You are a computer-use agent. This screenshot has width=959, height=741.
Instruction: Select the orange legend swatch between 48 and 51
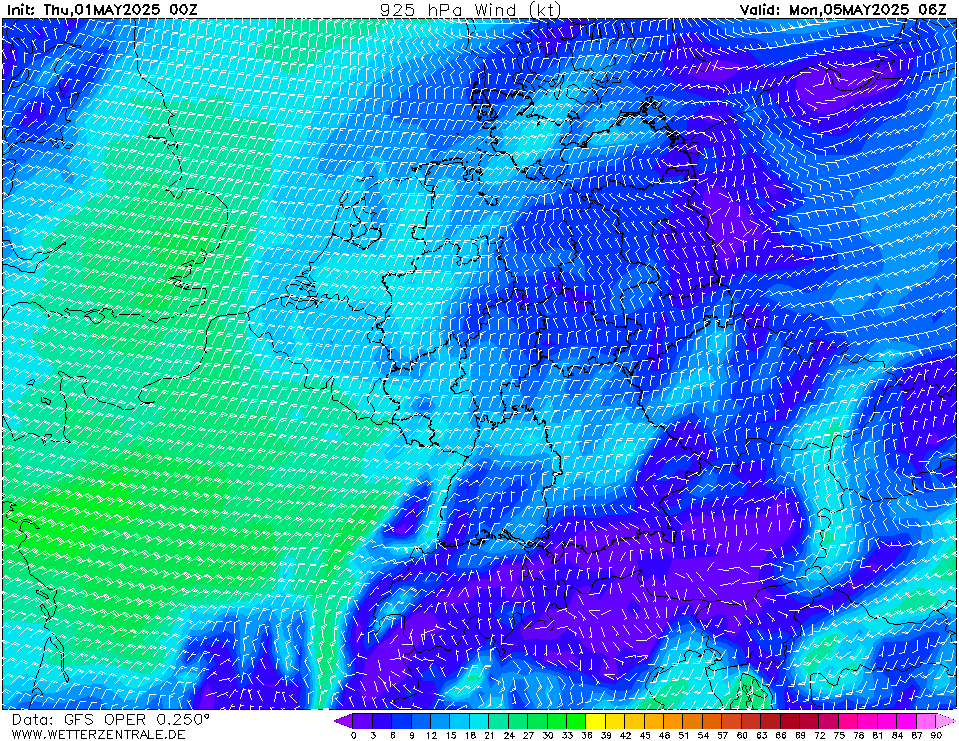pos(674,721)
